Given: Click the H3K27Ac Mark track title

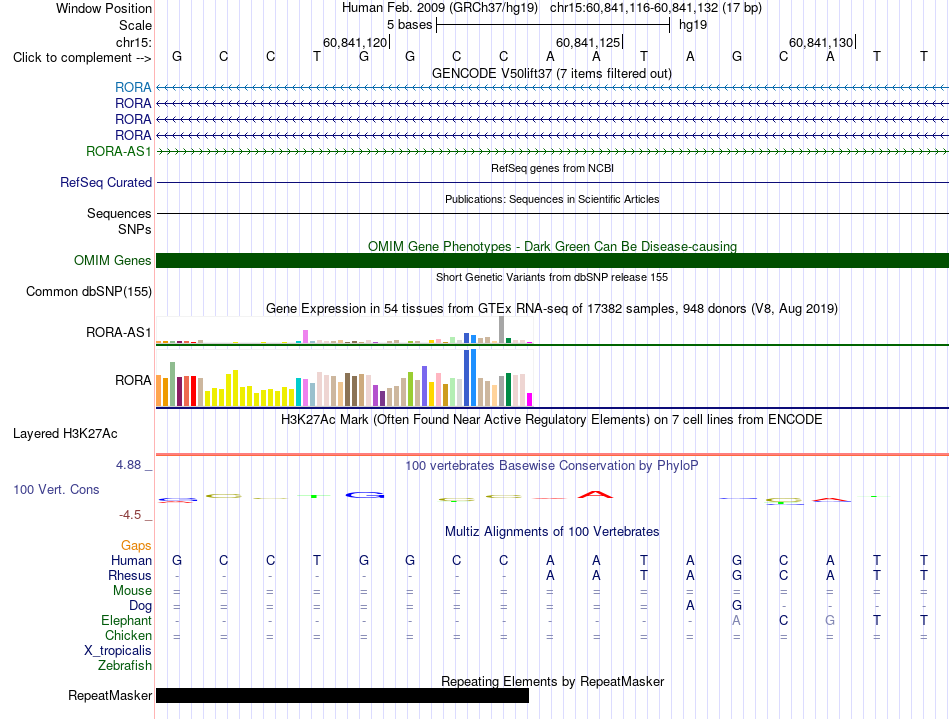Looking at the screenshot, I should pos(552,420).
